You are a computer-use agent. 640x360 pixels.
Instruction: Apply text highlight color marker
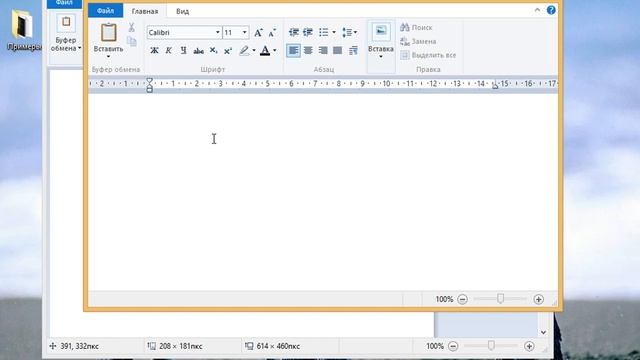(x=244, y=51)
